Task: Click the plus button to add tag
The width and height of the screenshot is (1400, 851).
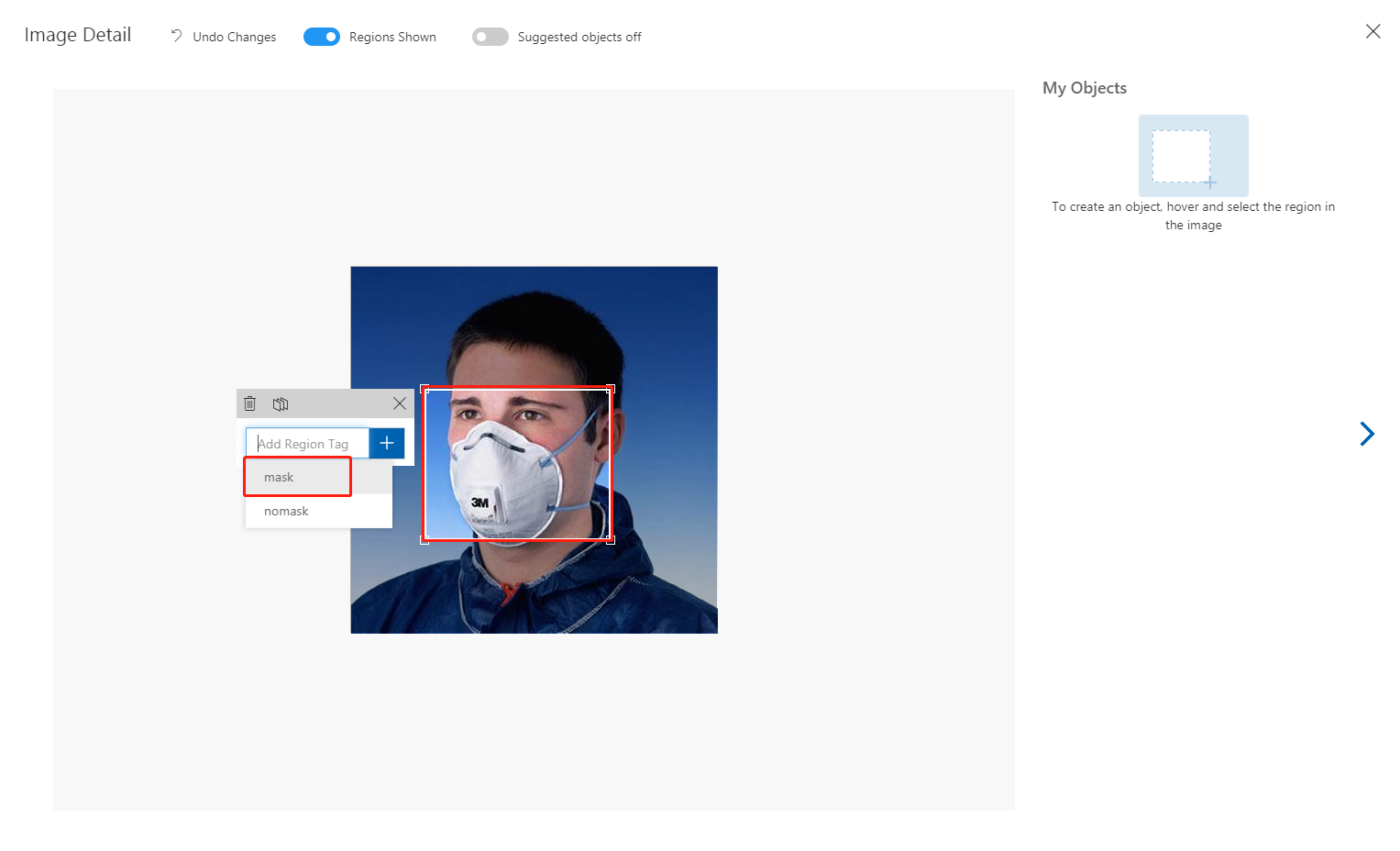Action: [387, 443]
